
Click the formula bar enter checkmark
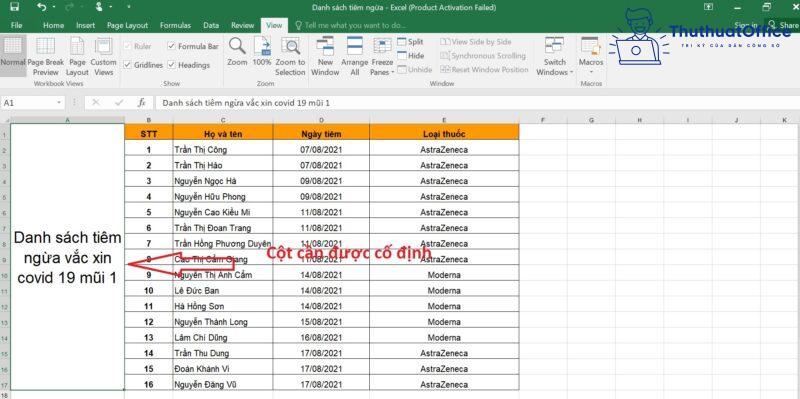(119, 103)
